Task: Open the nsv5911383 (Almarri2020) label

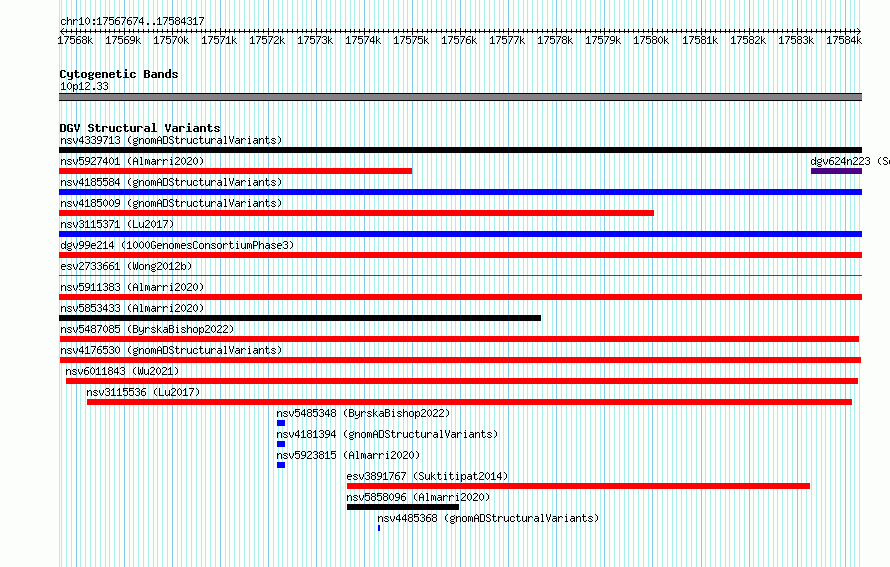Action: coord(132,287)
